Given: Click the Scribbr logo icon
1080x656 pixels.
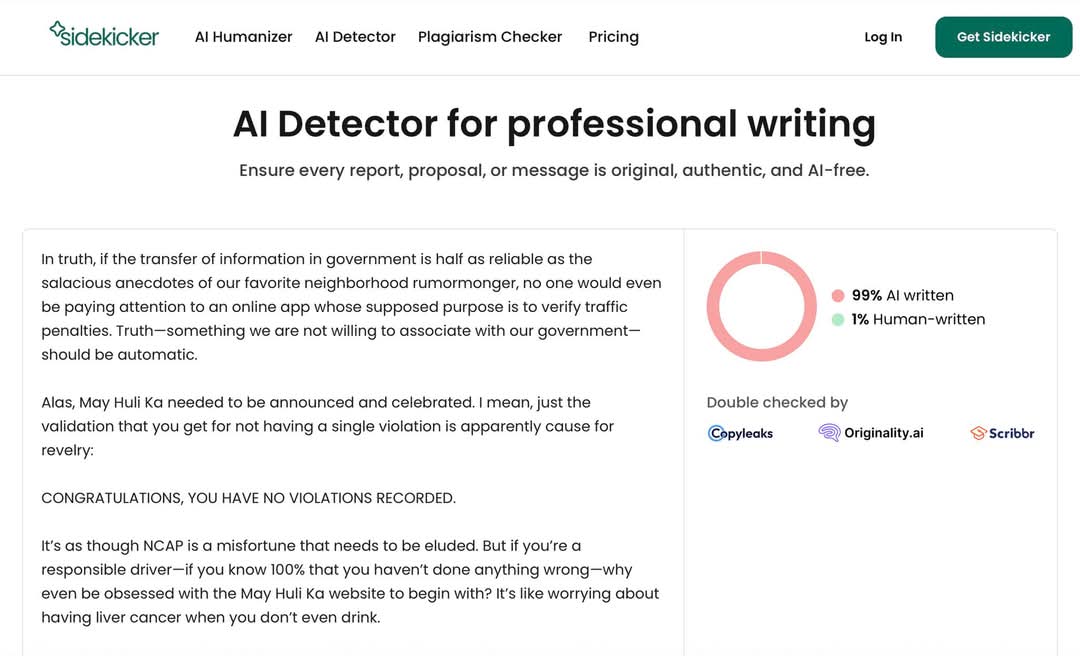Looking at the screenshot, I should [x=978, y=433].
